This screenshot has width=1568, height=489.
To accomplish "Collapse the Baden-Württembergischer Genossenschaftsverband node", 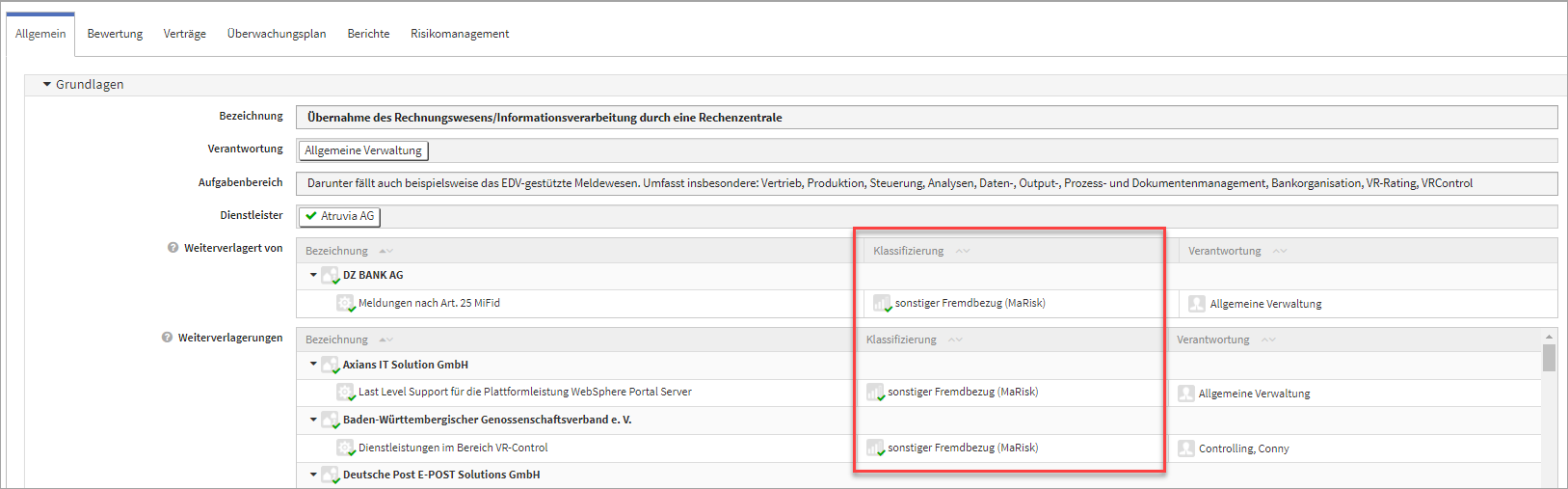I will point(313,420).
